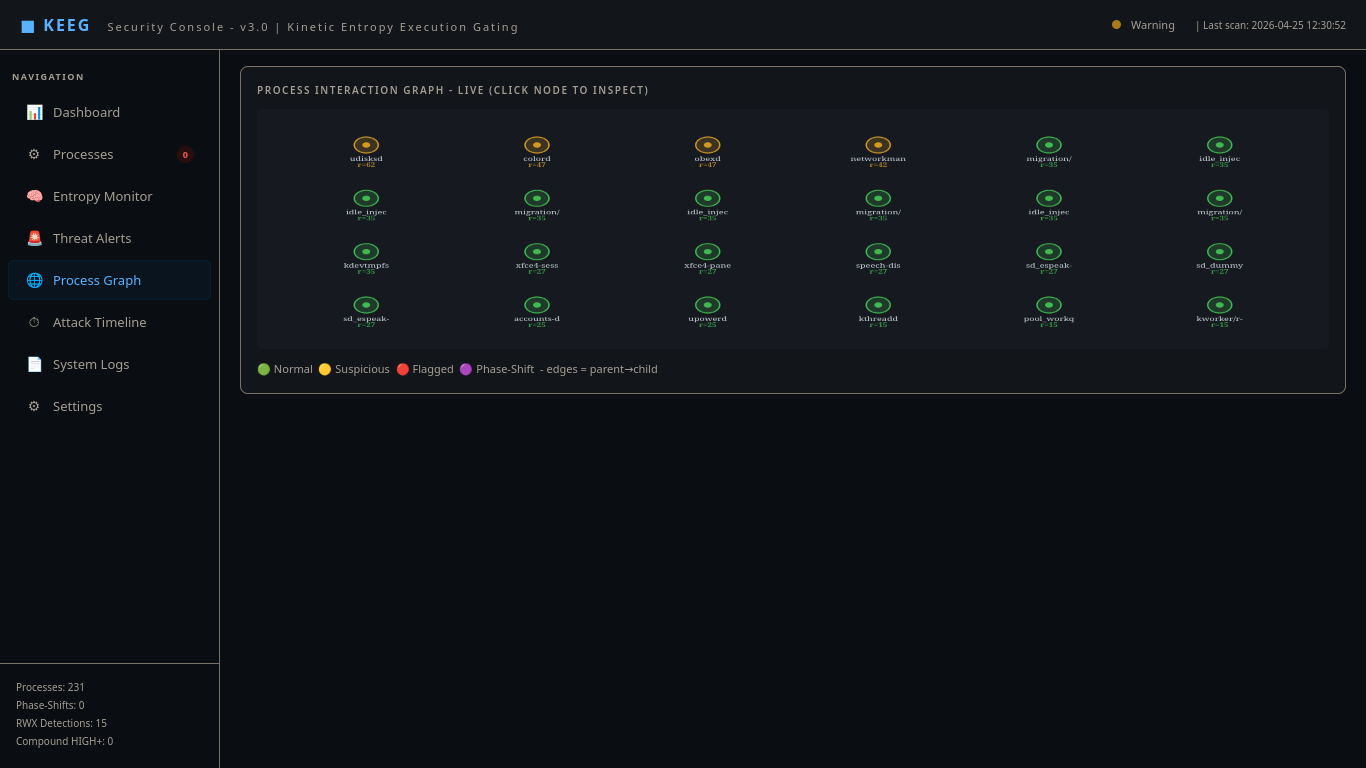Open the Process Graph page

pyautogui.click(x=110, y=280)
